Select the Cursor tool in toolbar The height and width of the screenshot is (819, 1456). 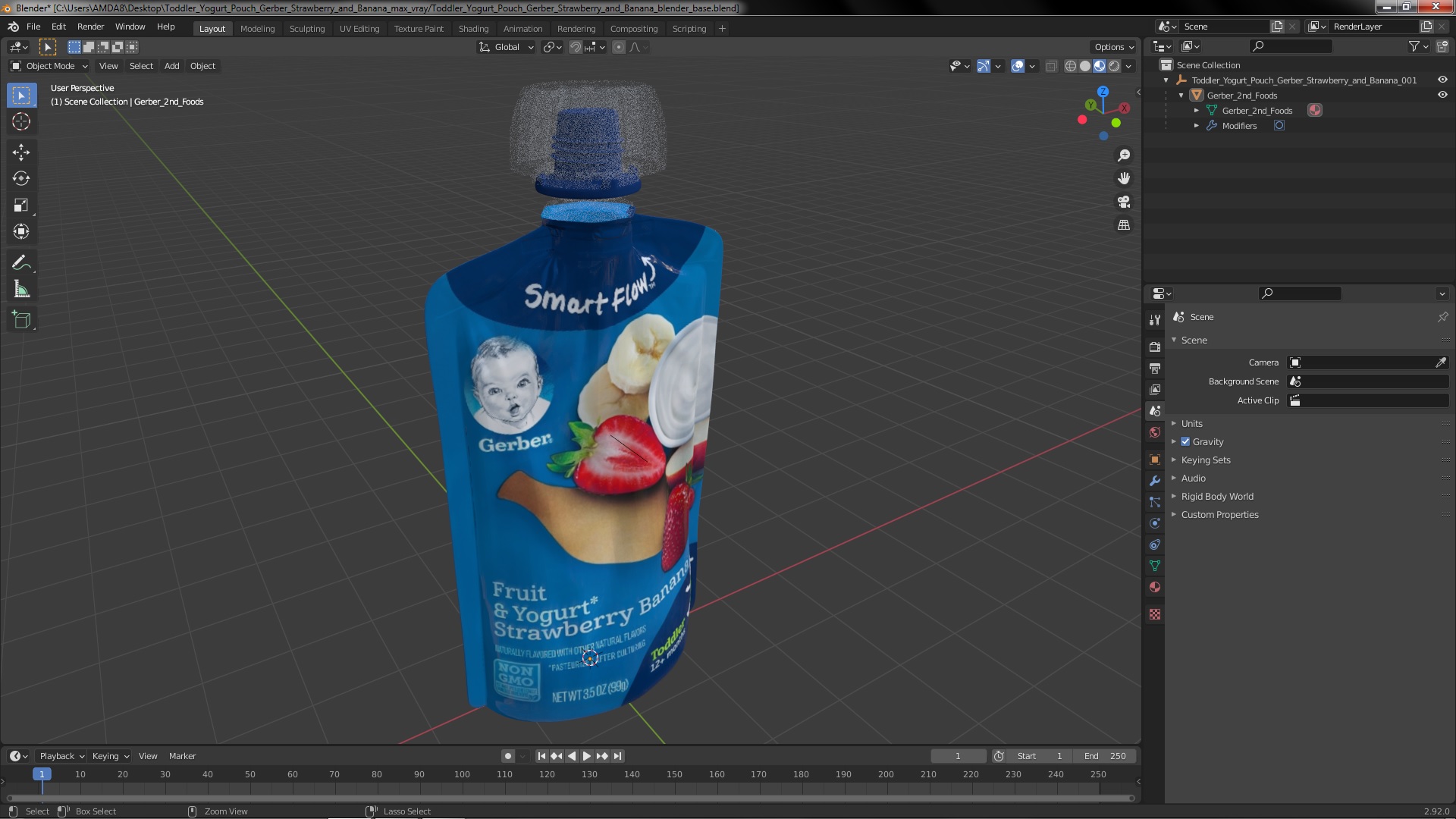(21, 121)
